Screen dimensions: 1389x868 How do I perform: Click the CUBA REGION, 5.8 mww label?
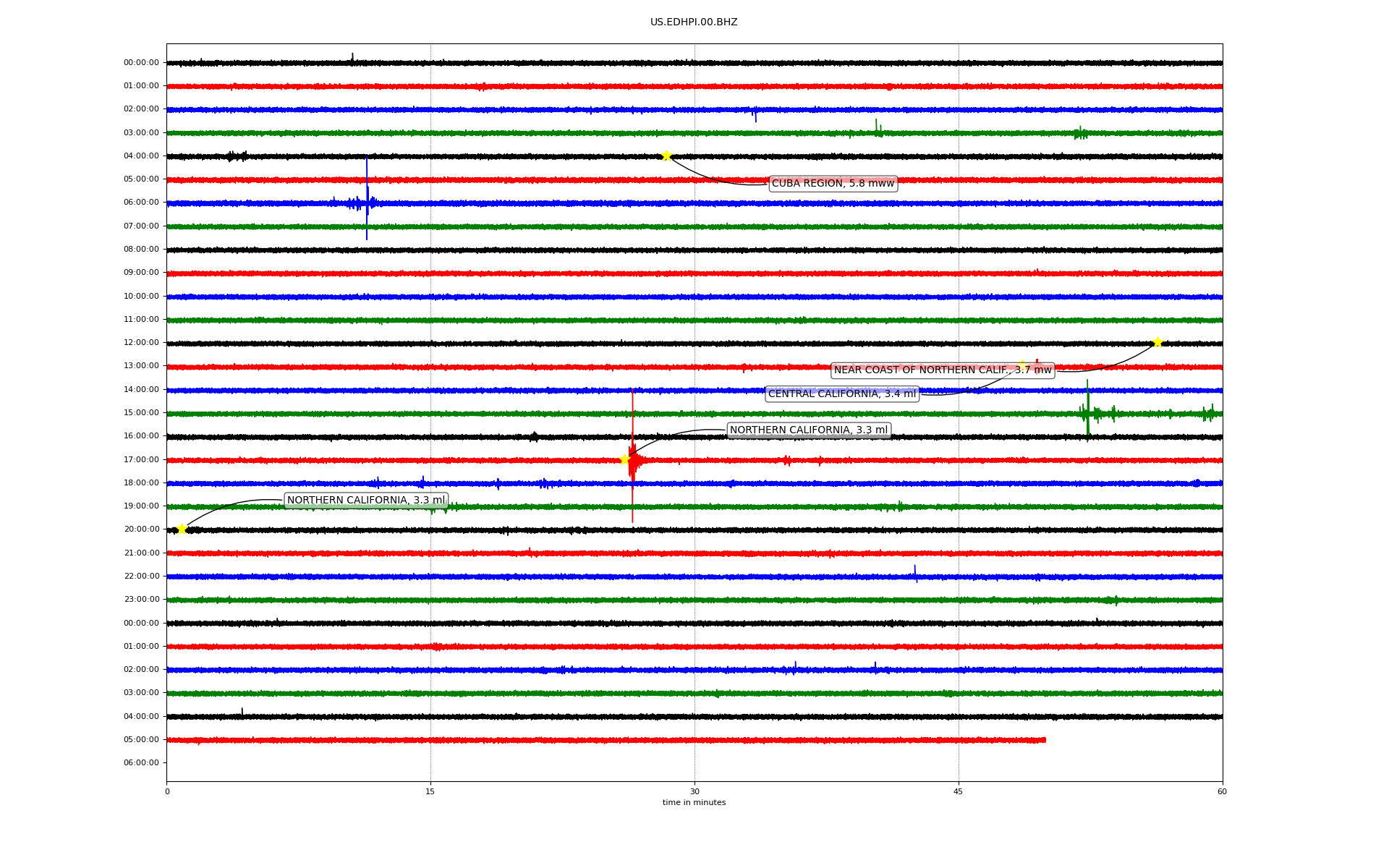pyautogui.click(x=833, y=184)
